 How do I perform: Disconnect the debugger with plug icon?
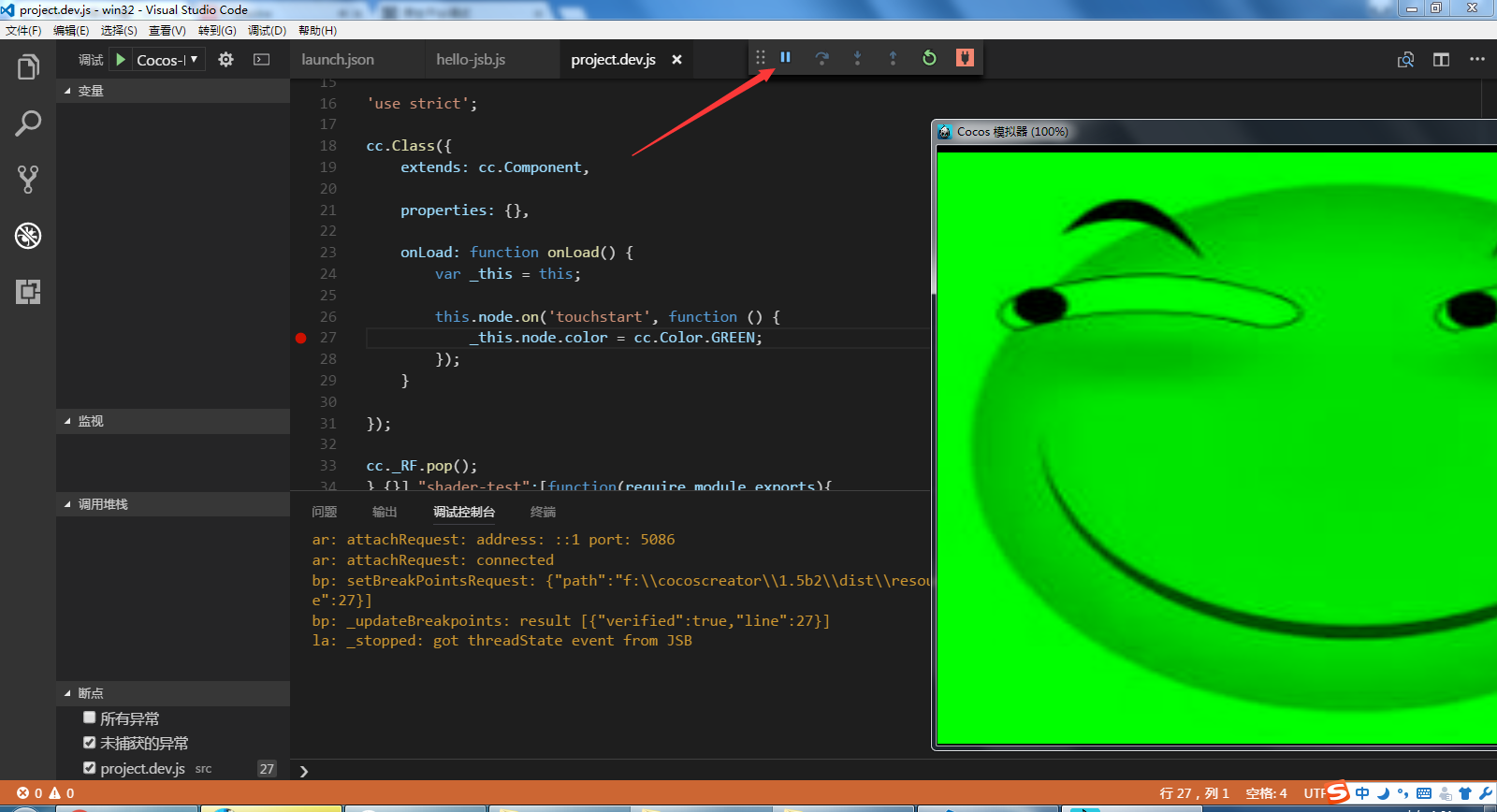tap(965, 58)
